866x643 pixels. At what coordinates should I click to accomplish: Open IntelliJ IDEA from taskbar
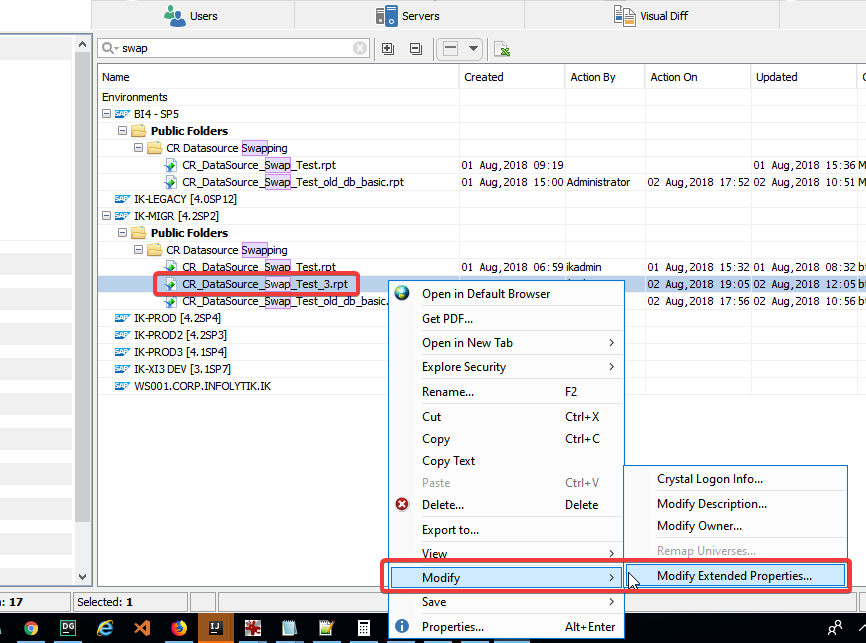(215, 628)
